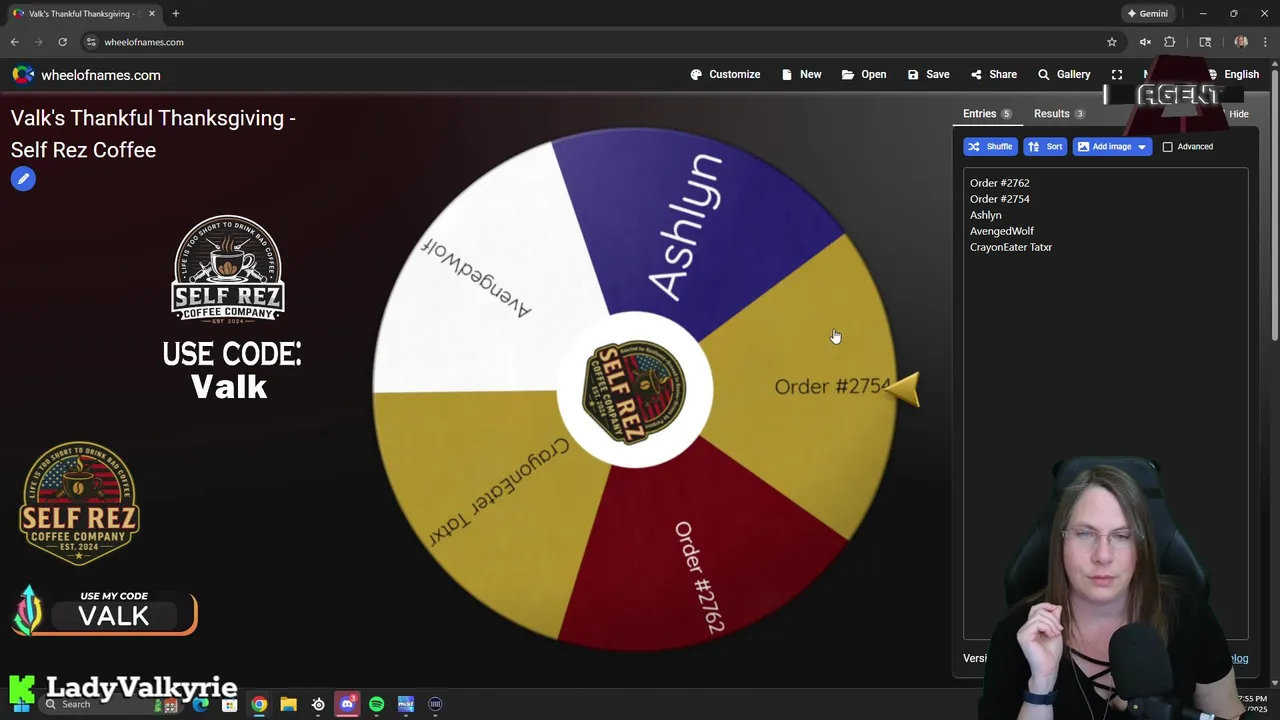Sort the entries alphabetically

pyautogui.click(x=1045, y=147)
